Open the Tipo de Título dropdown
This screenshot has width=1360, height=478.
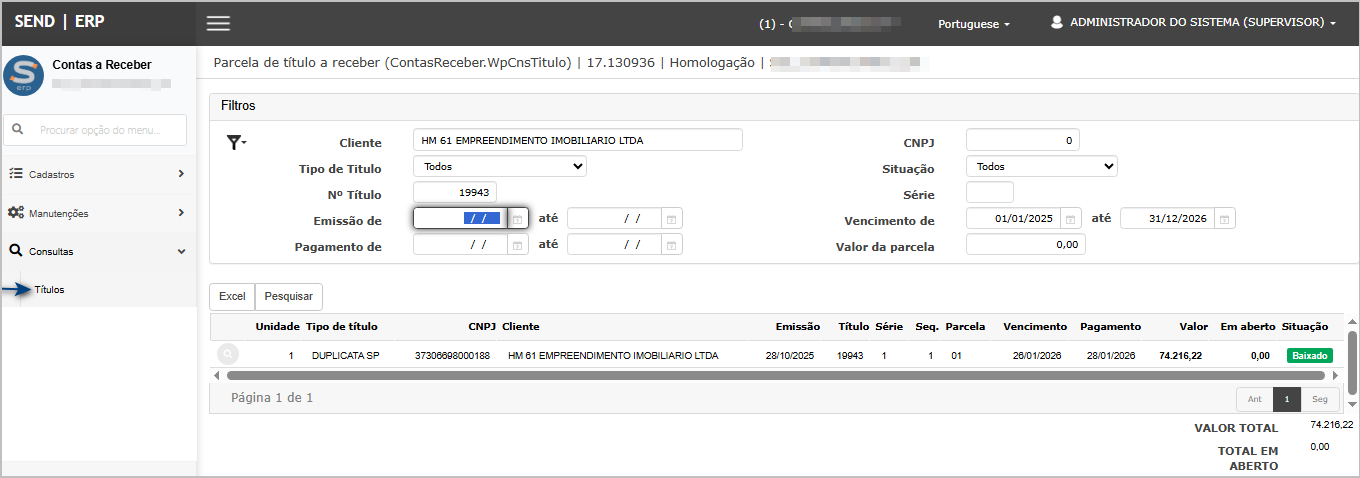499,167
